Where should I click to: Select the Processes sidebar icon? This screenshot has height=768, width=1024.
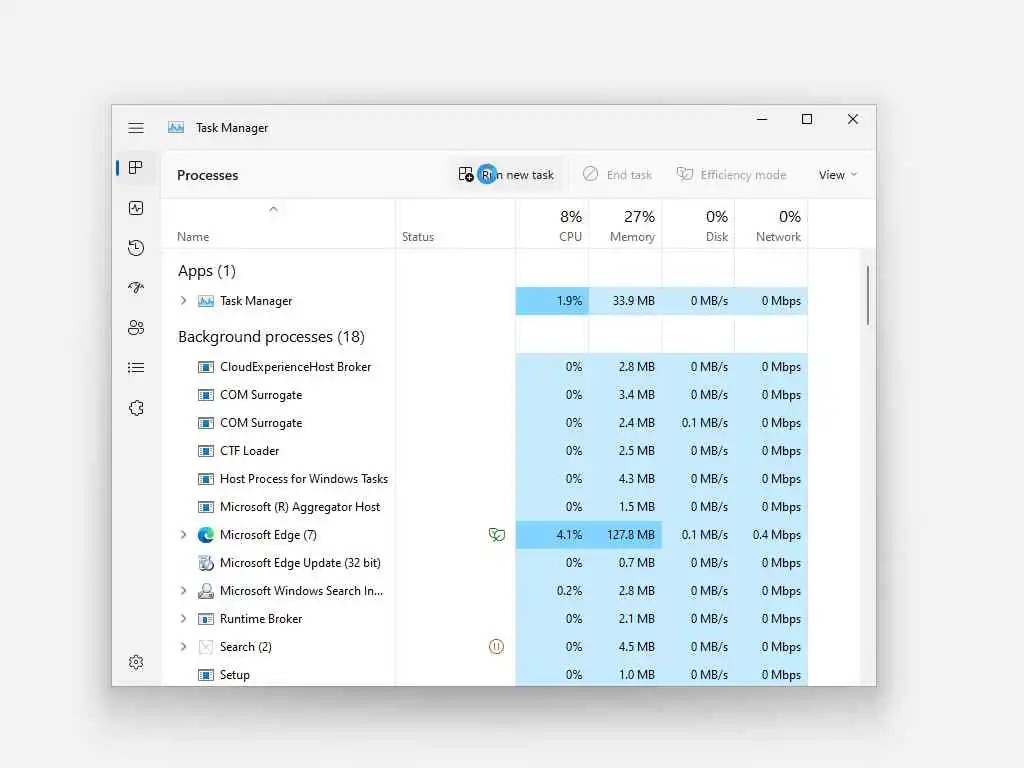[x=136, y=168]
